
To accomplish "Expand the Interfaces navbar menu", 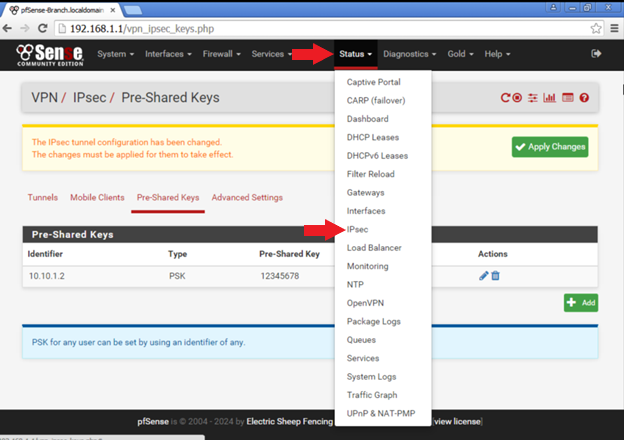I will pos(168,54).
